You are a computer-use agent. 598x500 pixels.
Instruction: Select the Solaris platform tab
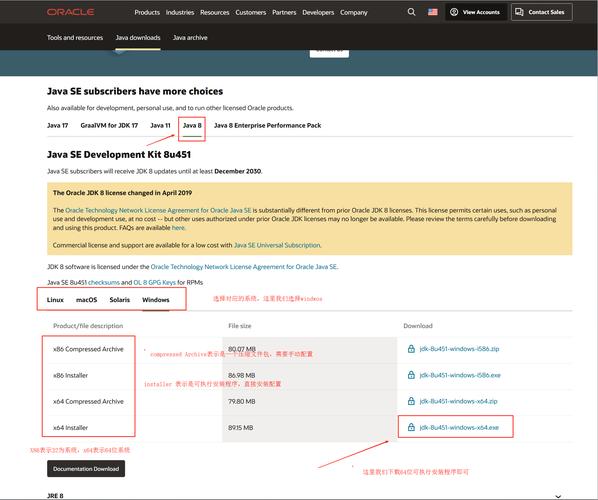coord(119,299)
